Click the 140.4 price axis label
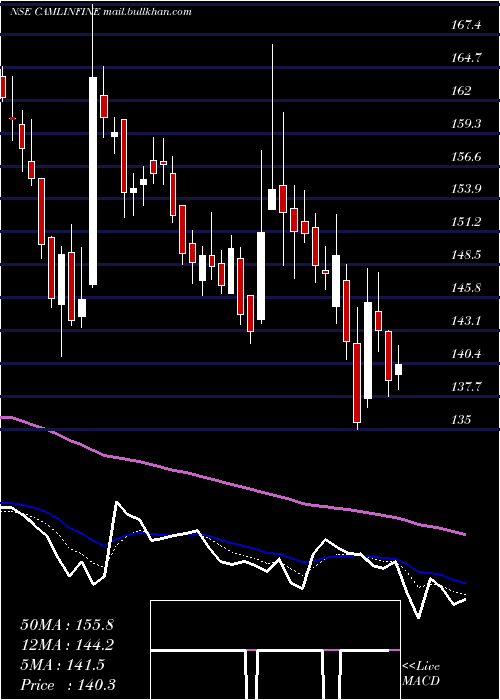Image resolution: width=500 pixels, height=700 pixels. tap(467, 354)
